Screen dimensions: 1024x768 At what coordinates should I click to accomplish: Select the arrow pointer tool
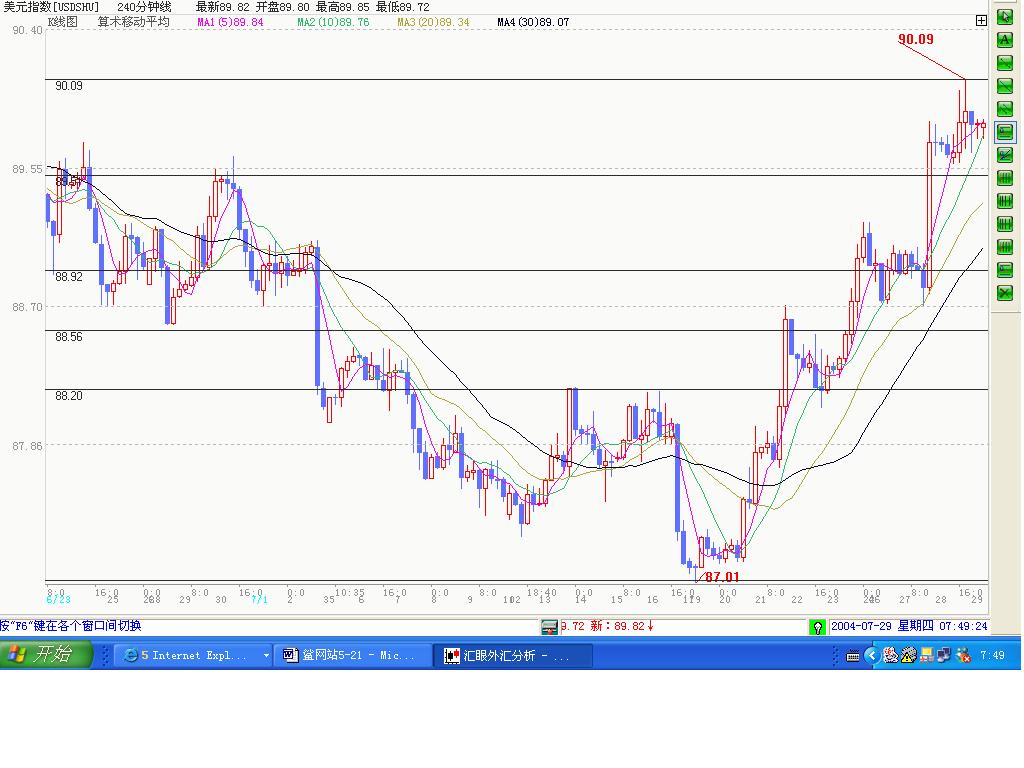1005,17
